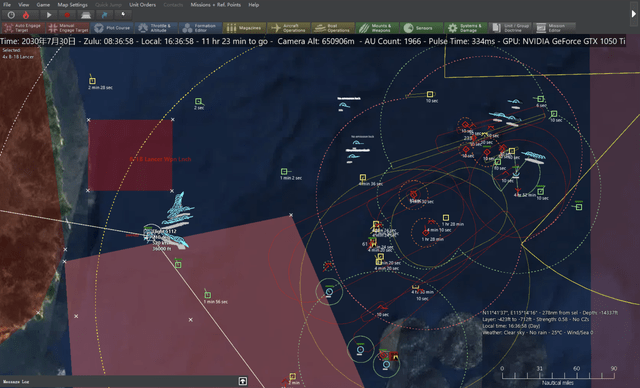The width and height of the screenshot is (640, 388).
Task: Select the Manual Engage Target button
Action: click(68, 28)
